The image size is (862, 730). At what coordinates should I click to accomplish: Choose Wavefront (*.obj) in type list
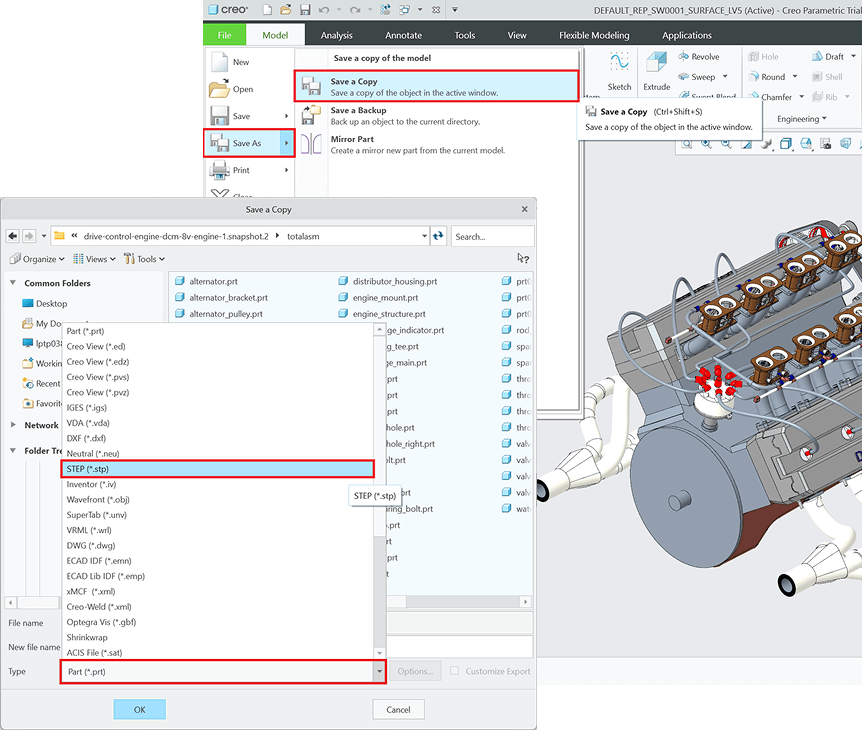(x=218, y=499)
